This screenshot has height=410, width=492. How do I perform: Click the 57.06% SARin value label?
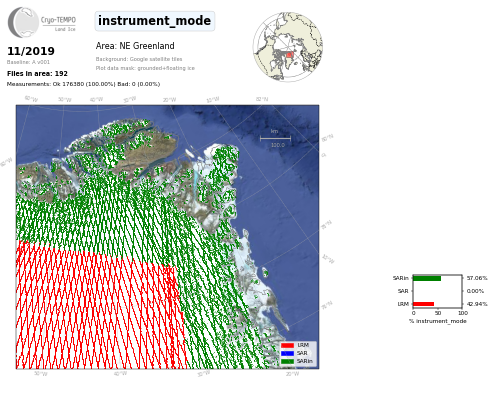(477, 278)
